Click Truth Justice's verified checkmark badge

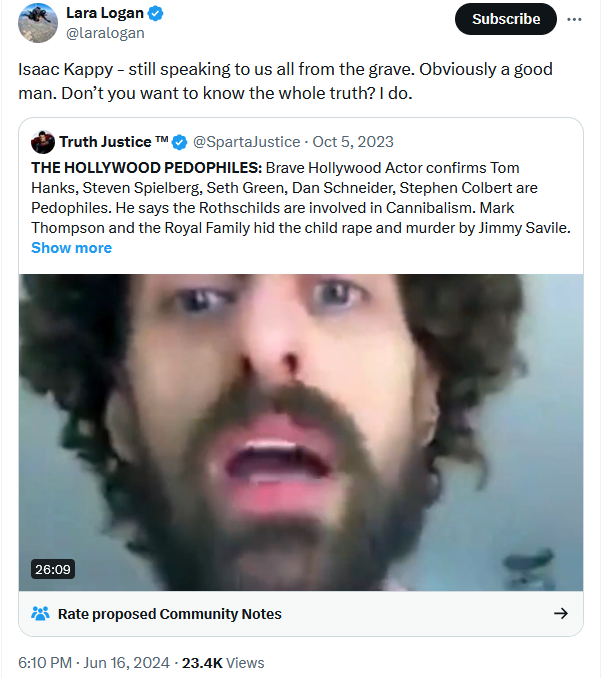[x=179, y=142]
